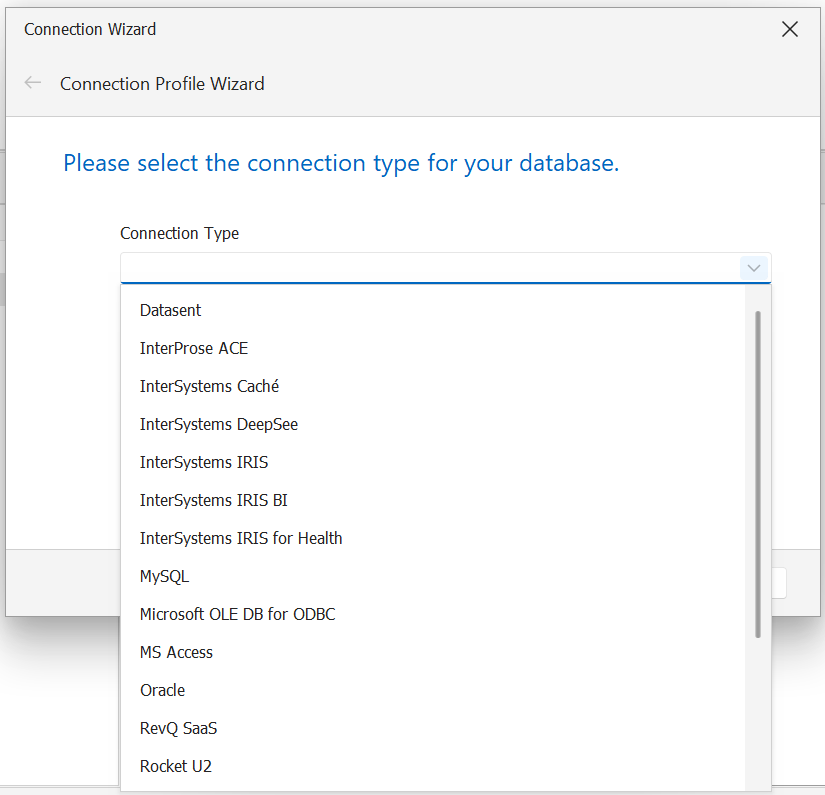This screenshot has height=795, width=825.
Task: Select RevQ SaaS option
Action: click(x=178, y=728)
